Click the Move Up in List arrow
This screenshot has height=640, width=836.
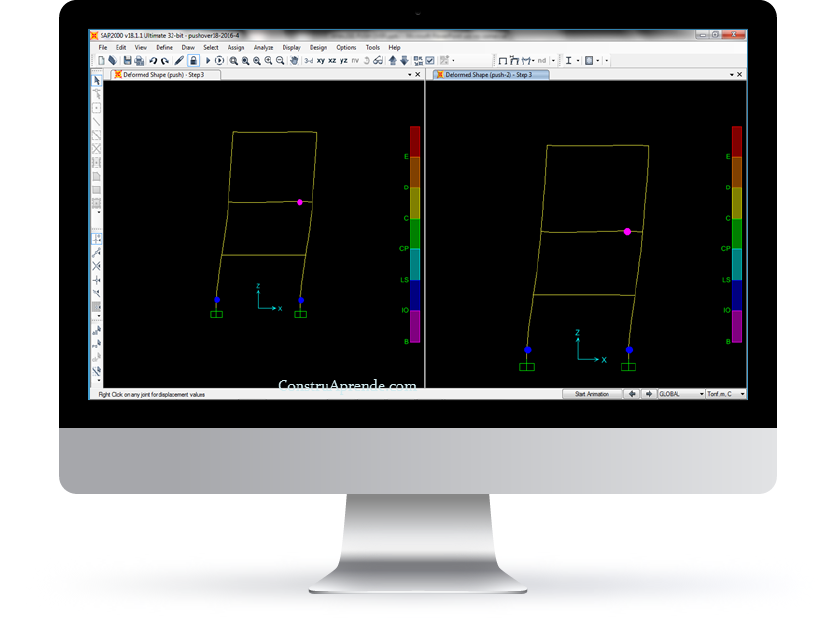[x=393, y=60]
